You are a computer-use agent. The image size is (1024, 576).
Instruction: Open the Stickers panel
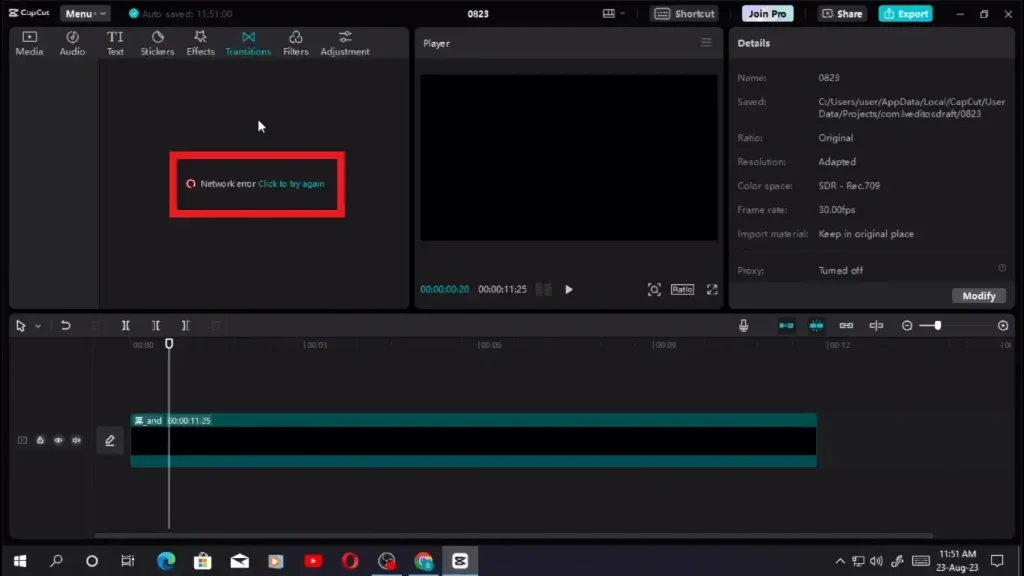click(x=157, y=43)
